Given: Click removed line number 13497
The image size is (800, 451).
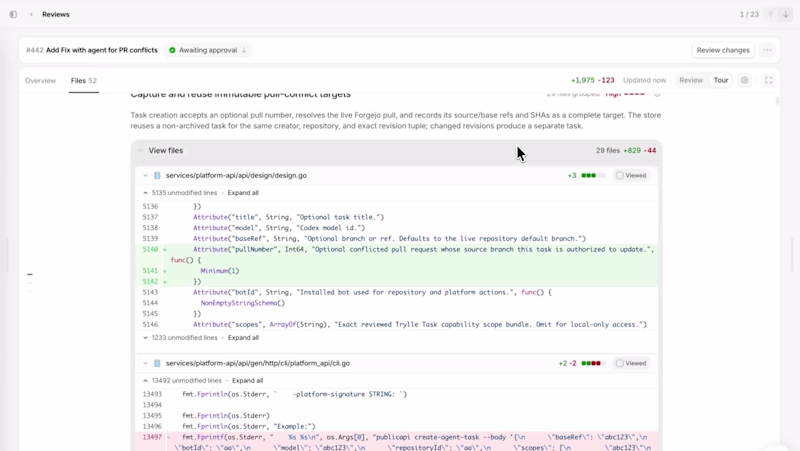Looking at the screenshot, I should coord(152,437).
